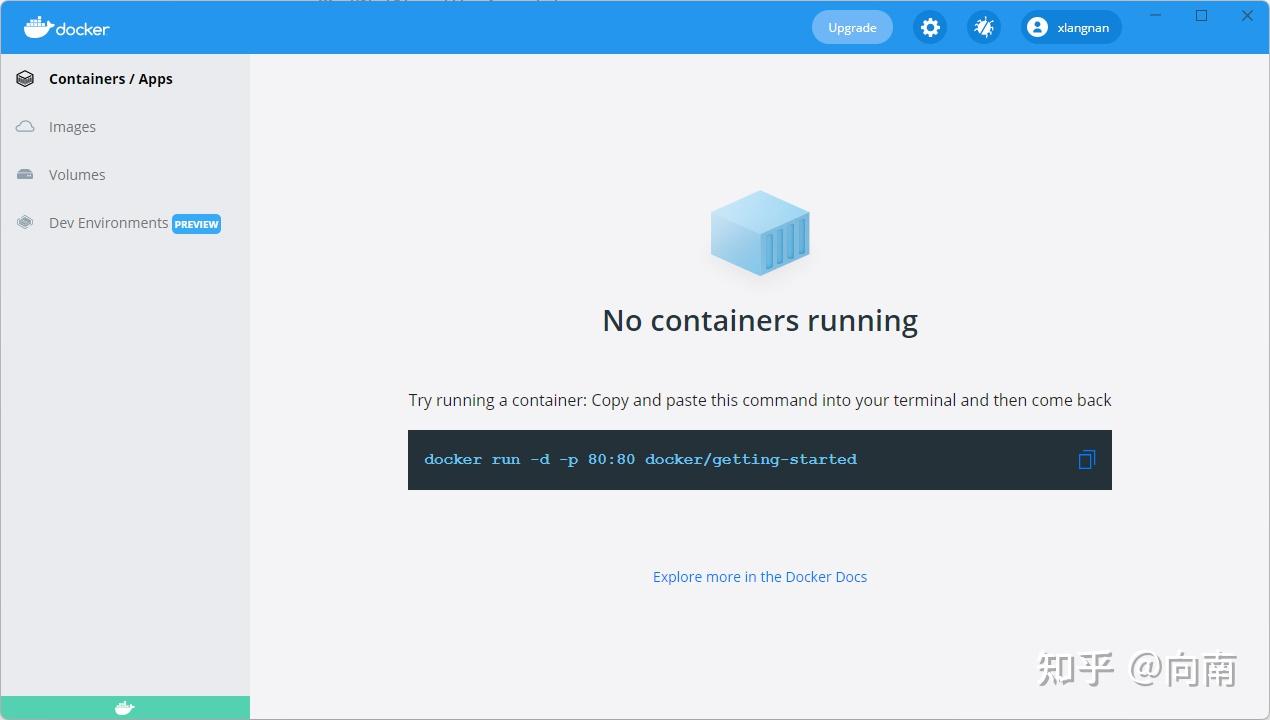
Task: Click the container cube illustration
Action: tap(760, 233)
